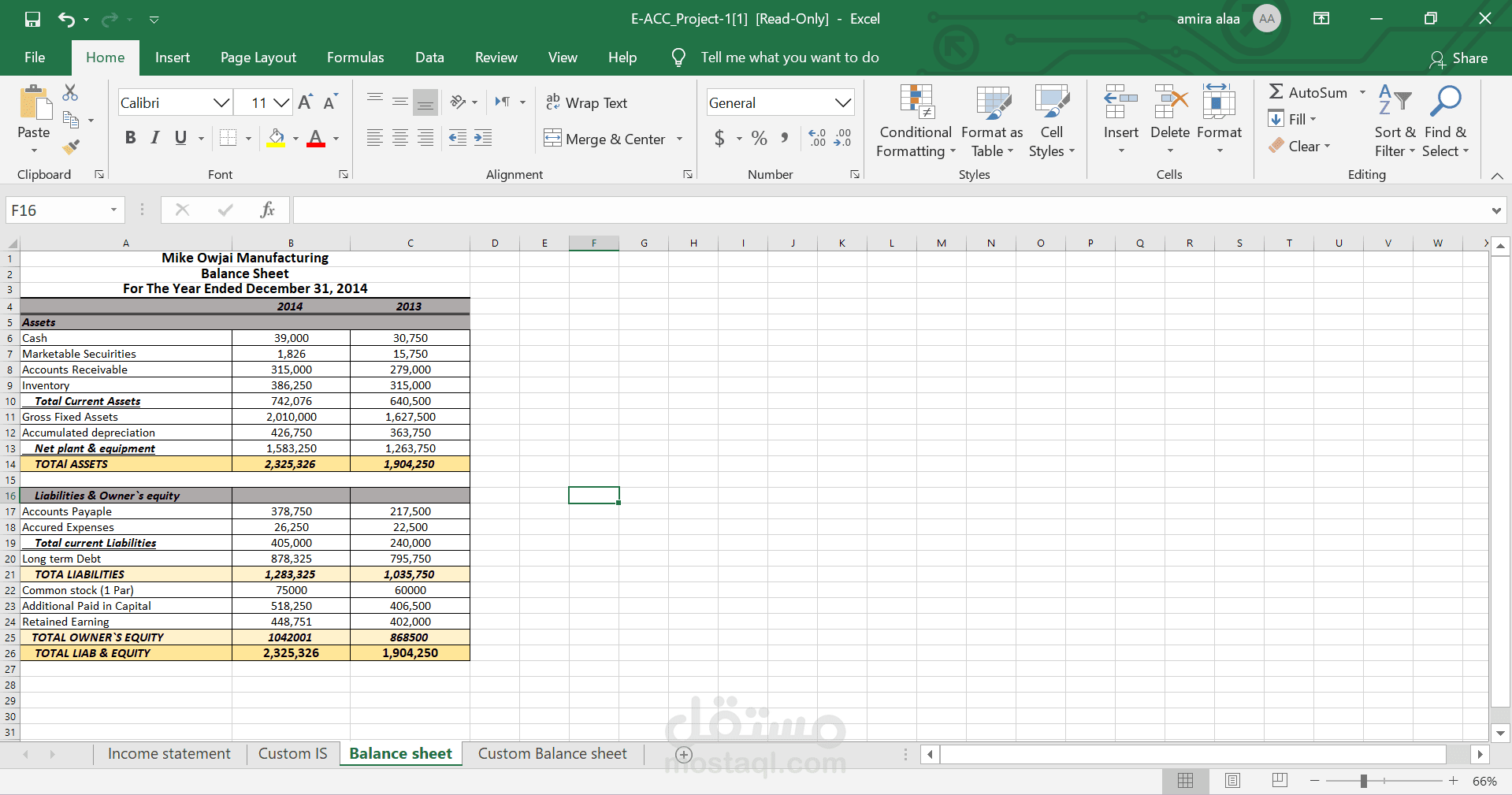
Task: Switch to Insert ribbon tab
Action: tap(173, 58)
